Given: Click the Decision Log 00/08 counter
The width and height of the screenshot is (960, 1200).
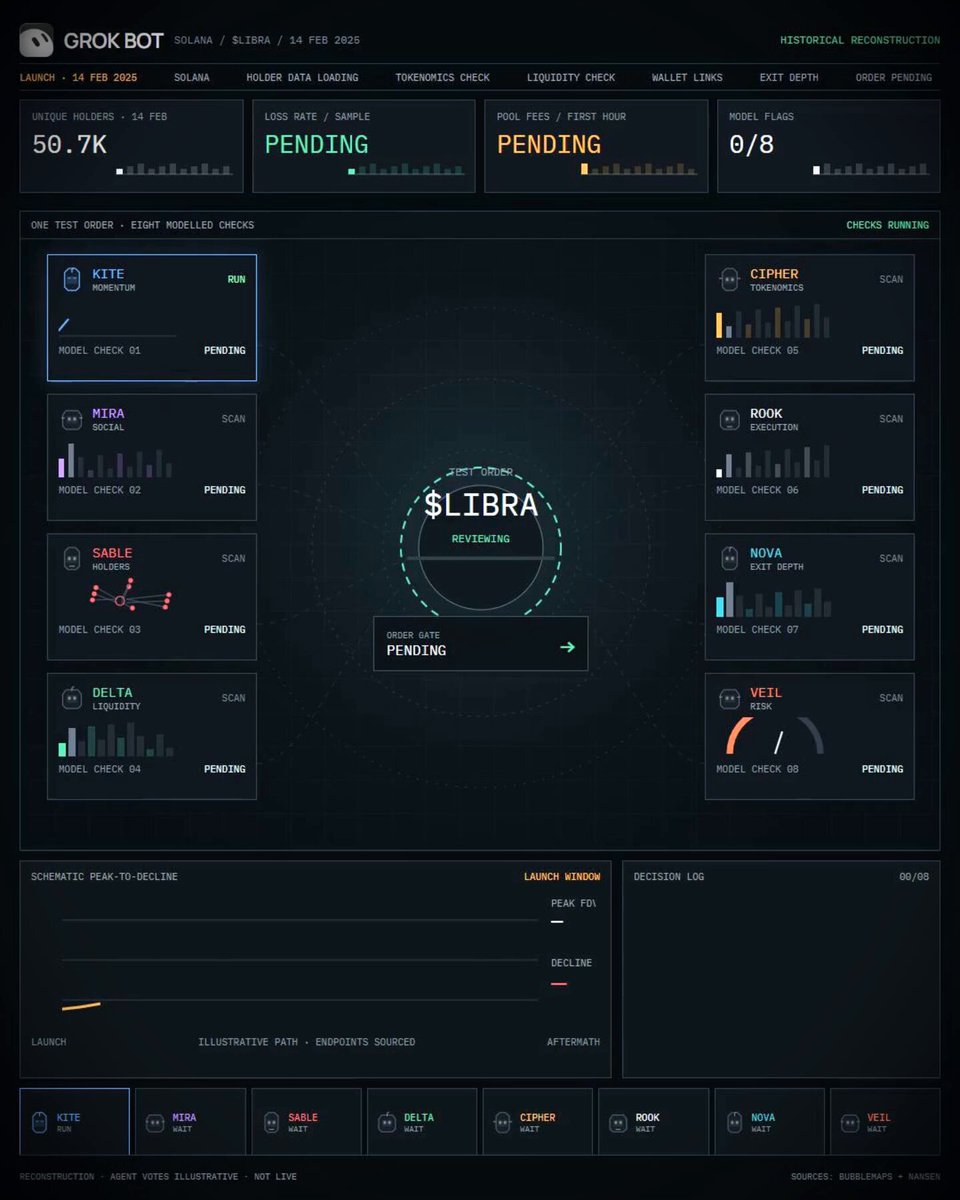Looking at the screenshot, I should 914,877.
